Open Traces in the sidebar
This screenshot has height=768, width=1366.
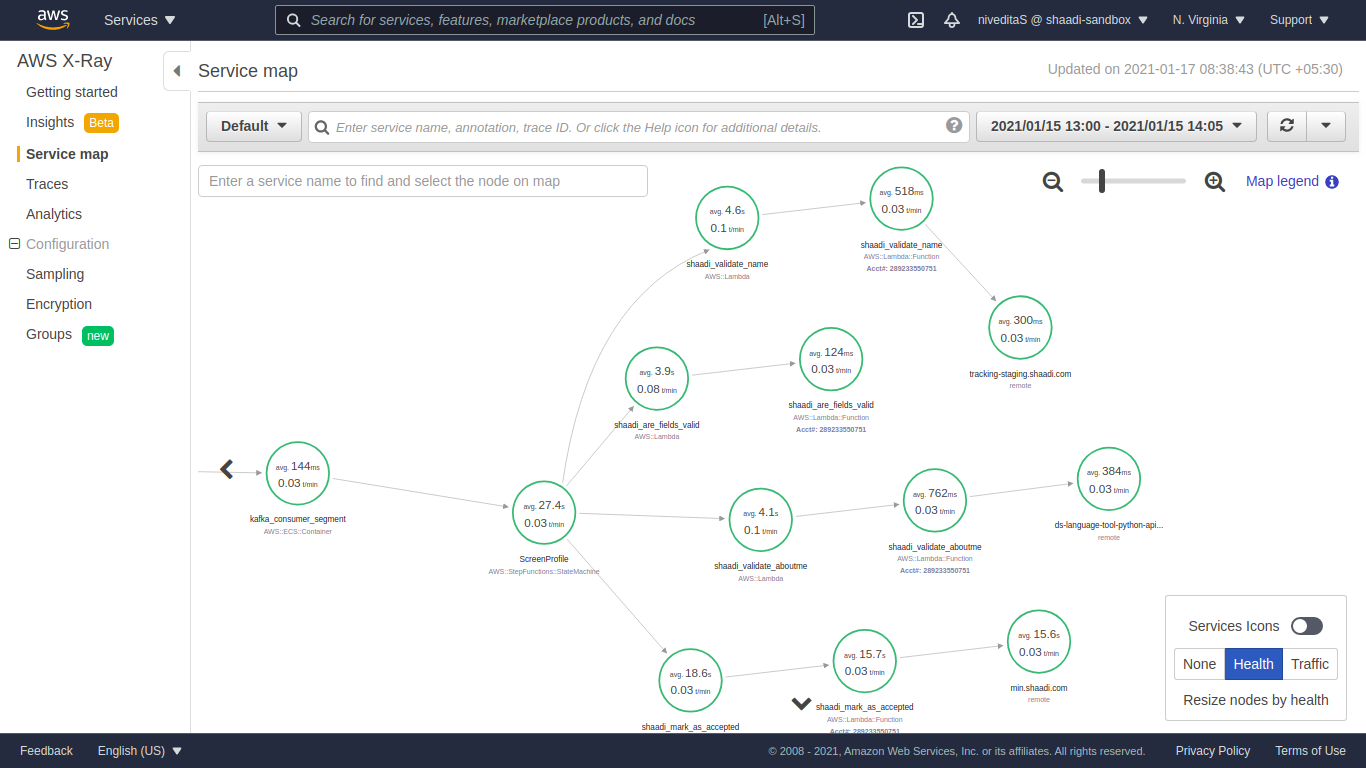(x=47, y=184)
